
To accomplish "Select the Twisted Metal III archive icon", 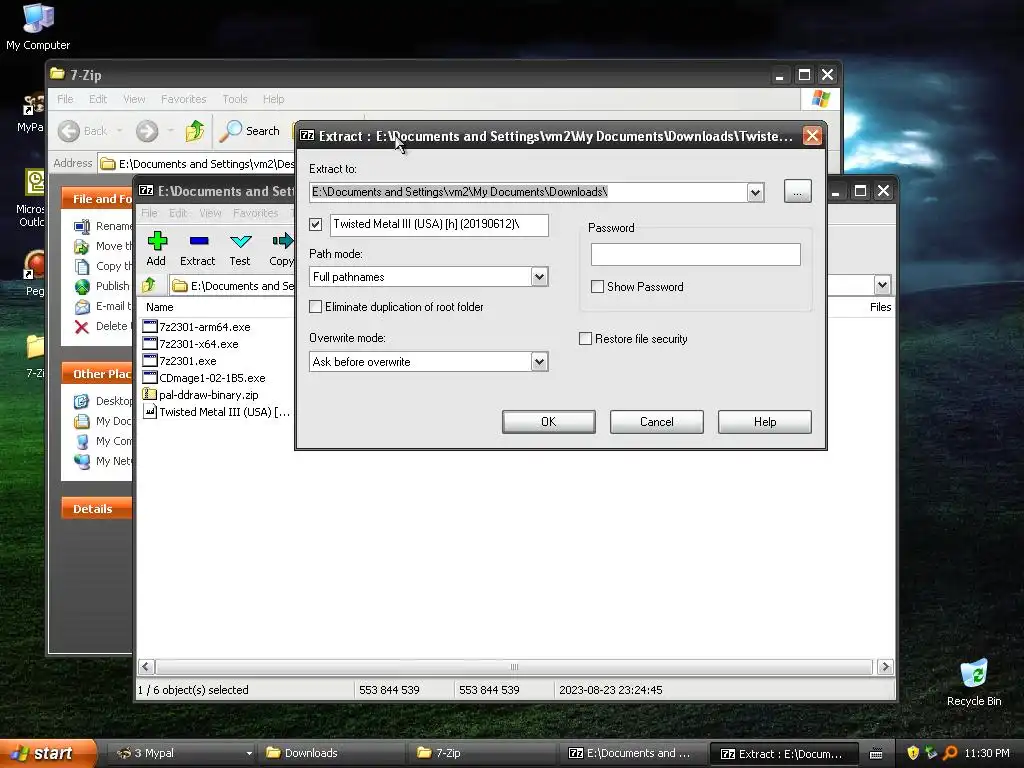I will [x=150, y=411].
